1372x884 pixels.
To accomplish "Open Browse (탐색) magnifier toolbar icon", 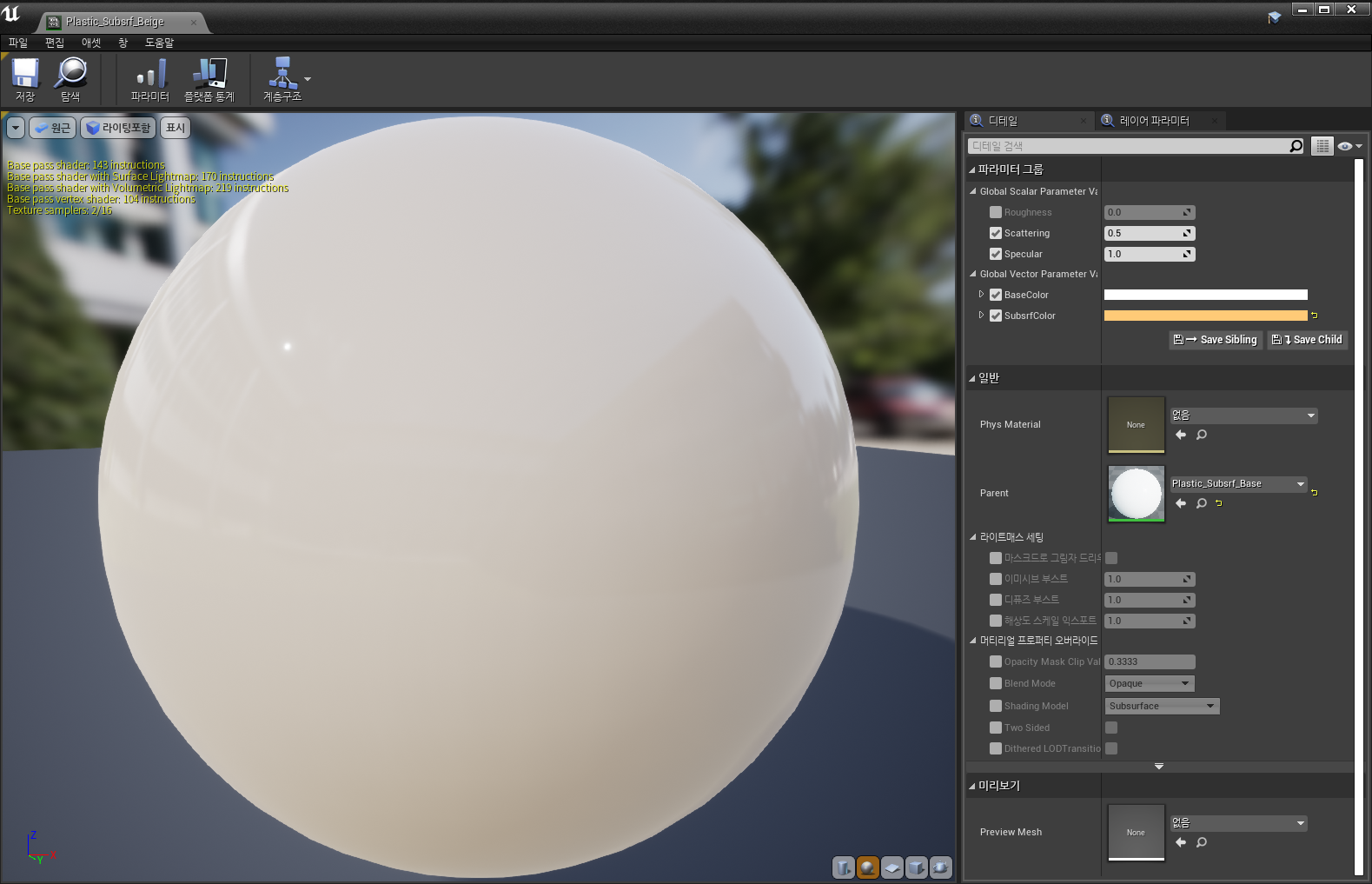I will pos(70,79).
